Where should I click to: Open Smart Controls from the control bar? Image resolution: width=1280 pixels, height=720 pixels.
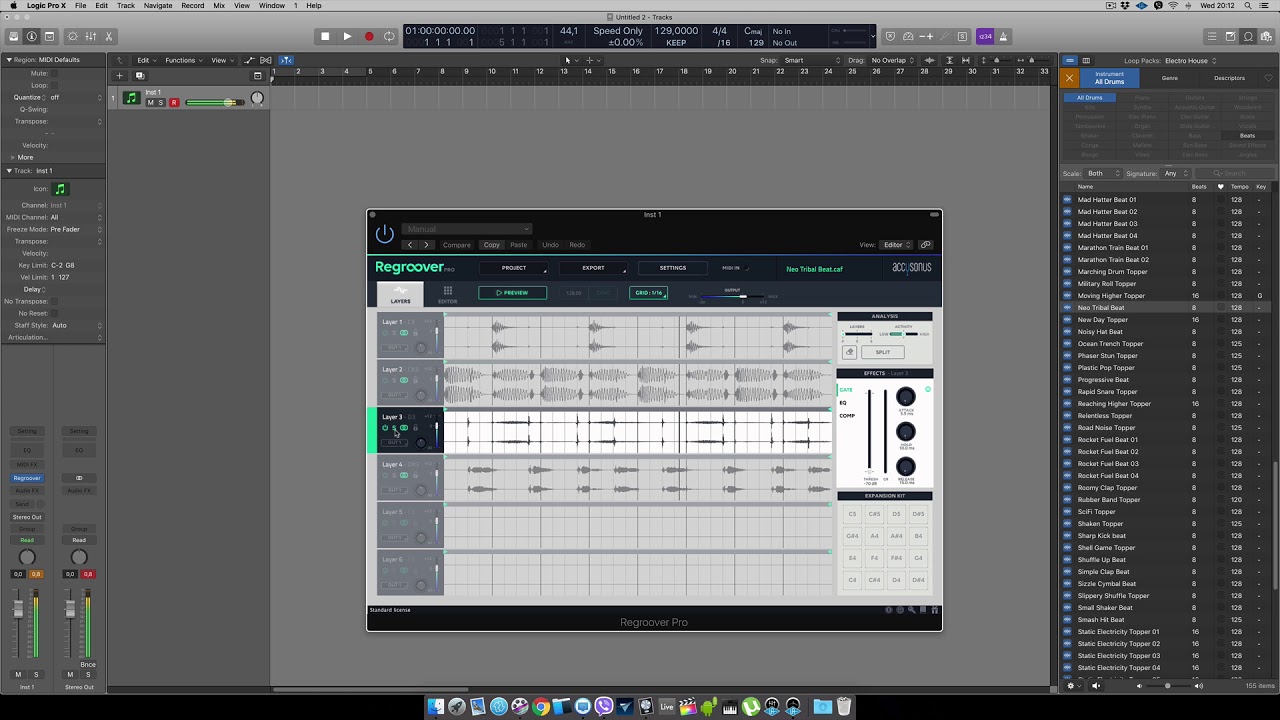(x=72, y=36)
